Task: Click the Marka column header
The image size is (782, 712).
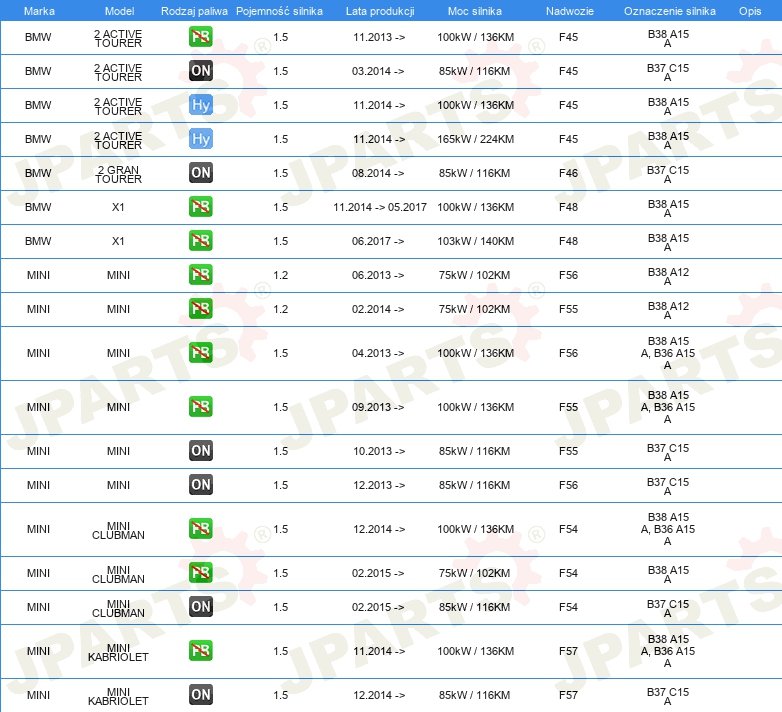Action: [39, 11]
